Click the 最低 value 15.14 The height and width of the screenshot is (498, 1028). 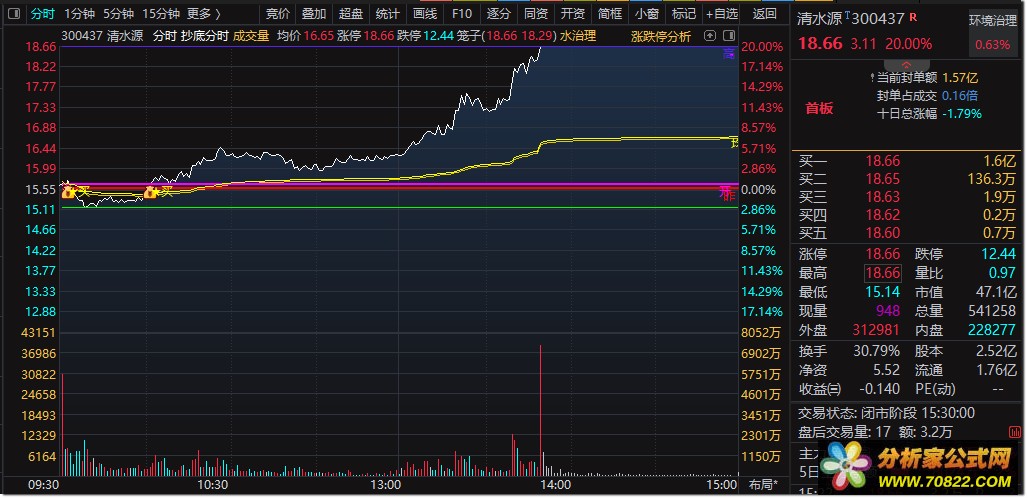[x=882, y=292]
